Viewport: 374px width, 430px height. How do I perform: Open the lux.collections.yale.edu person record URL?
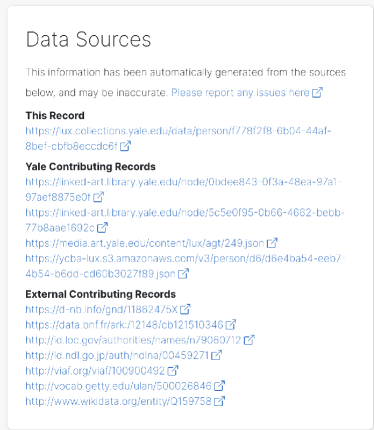click(178, 138)
